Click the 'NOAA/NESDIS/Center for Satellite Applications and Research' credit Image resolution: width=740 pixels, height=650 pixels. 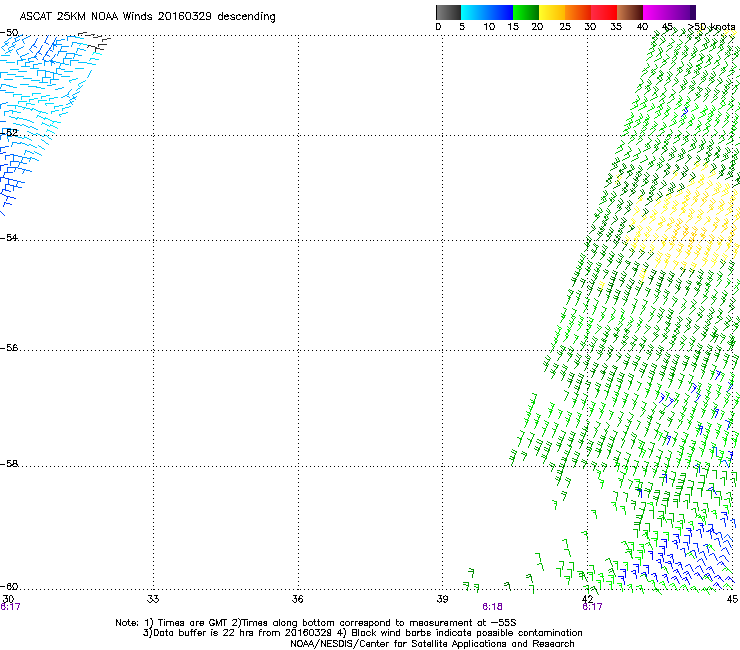click(x=432, y=644)
